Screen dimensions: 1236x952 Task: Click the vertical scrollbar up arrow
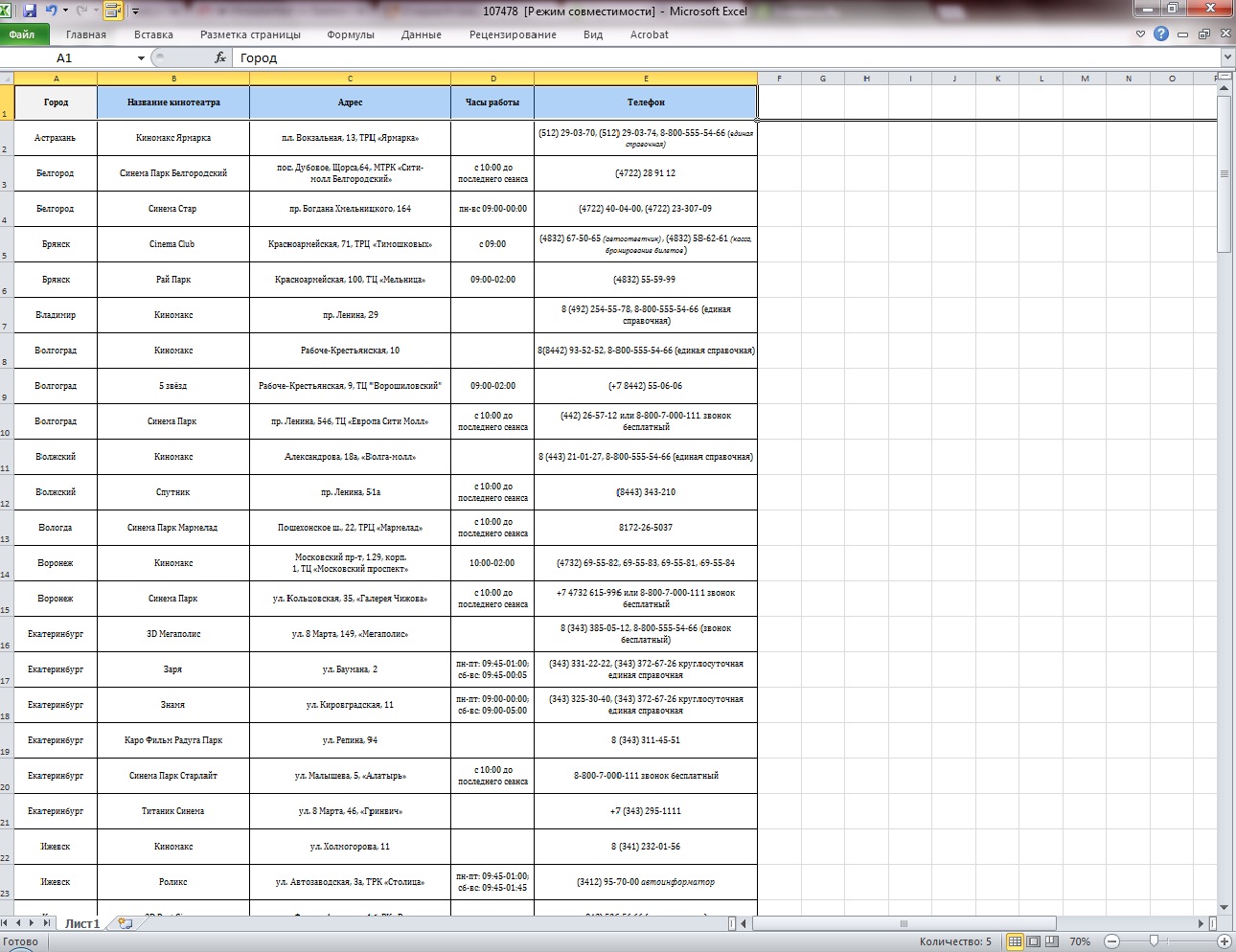(1224, 88)
